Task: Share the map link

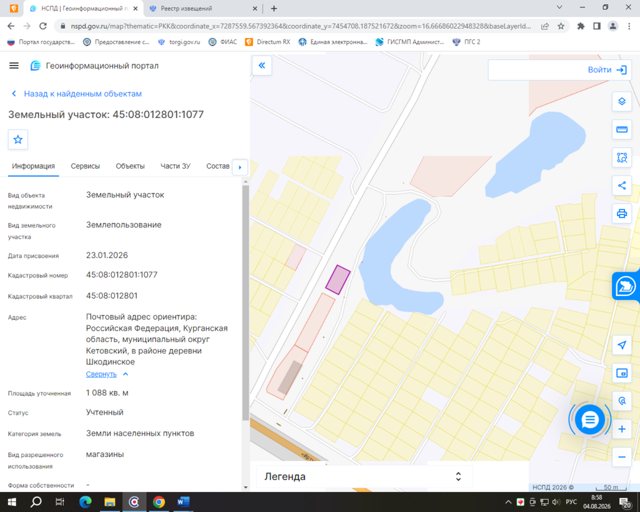Action: click(x=622, y=185)
